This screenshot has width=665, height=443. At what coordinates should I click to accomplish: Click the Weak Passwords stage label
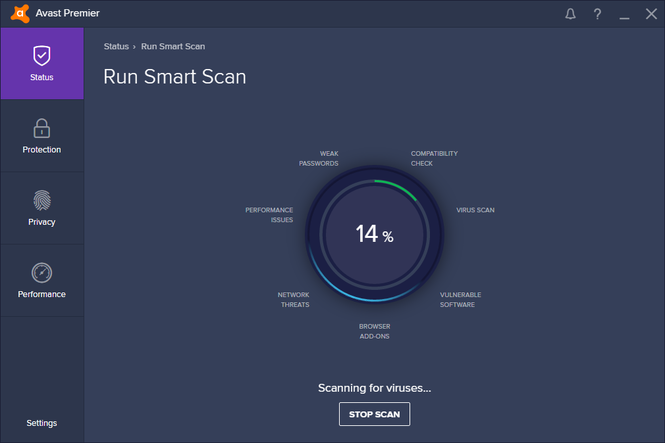(x=319, y=158)
